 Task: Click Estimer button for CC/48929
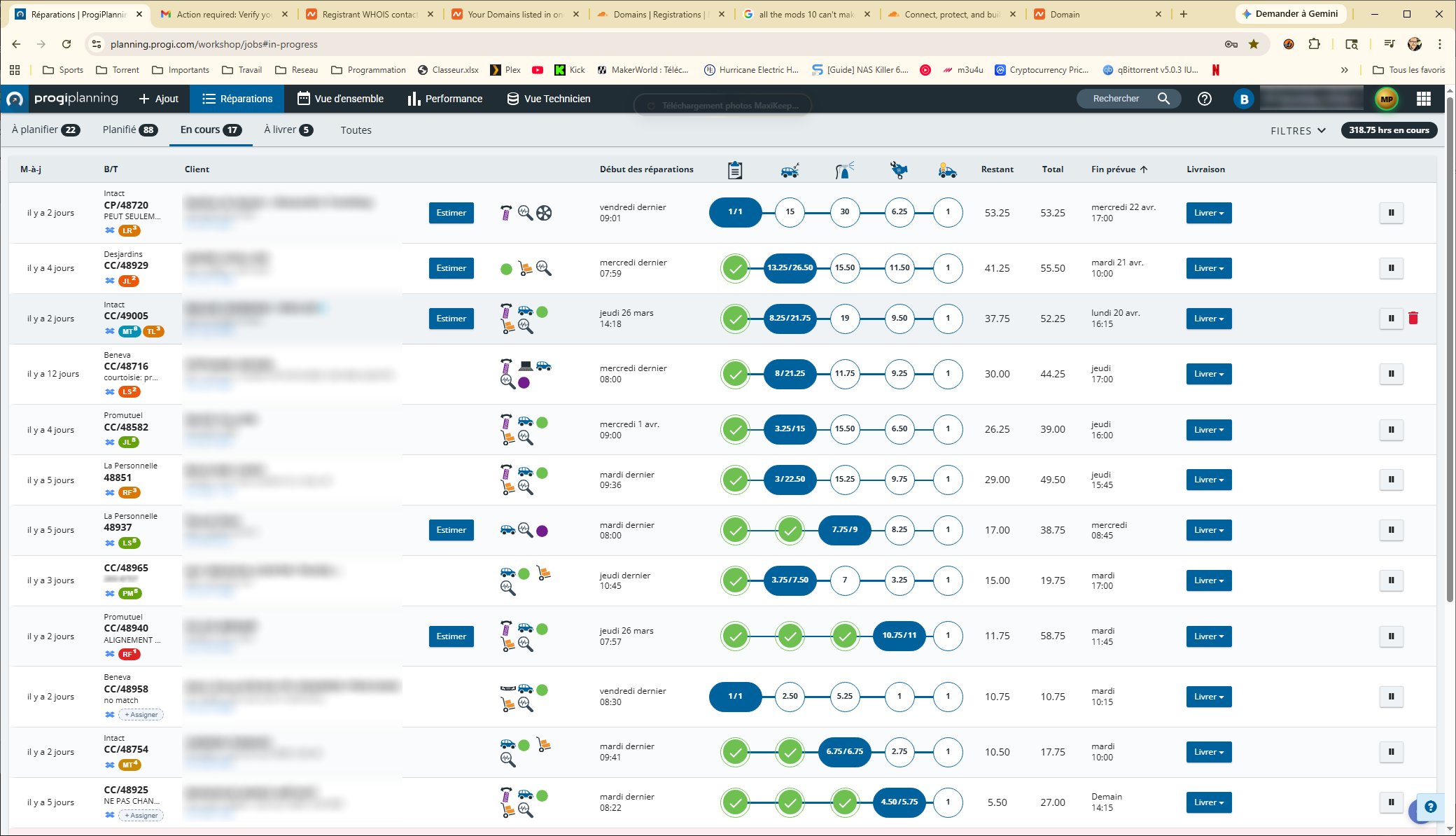(451, 268)
